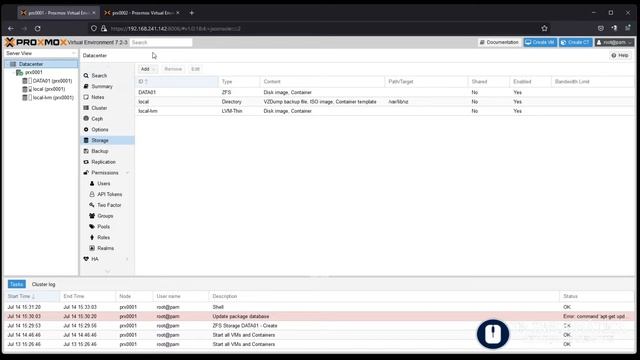640x360 pixels.
Task: Sort by the Type column header
Action: pos(239,82)
